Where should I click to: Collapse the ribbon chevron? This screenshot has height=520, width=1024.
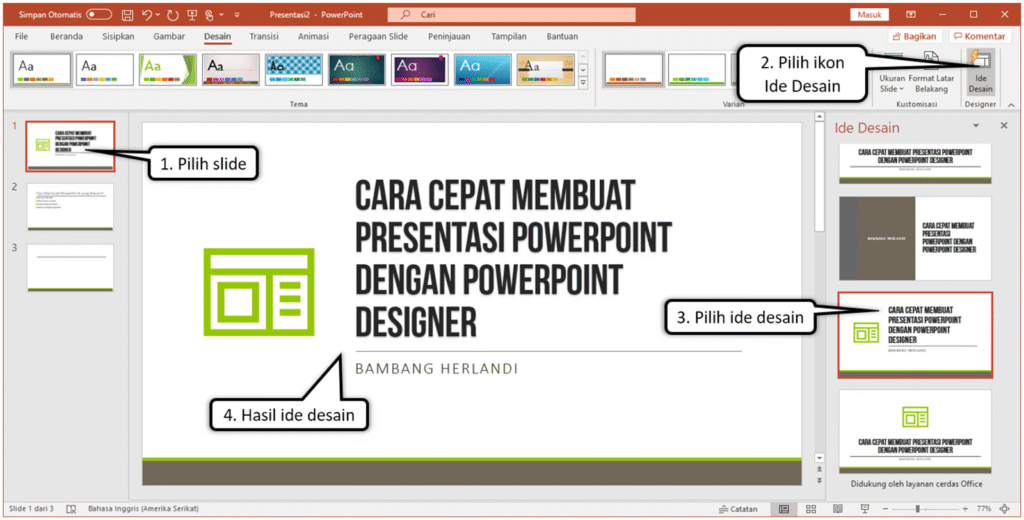[x=1011, y=105]
